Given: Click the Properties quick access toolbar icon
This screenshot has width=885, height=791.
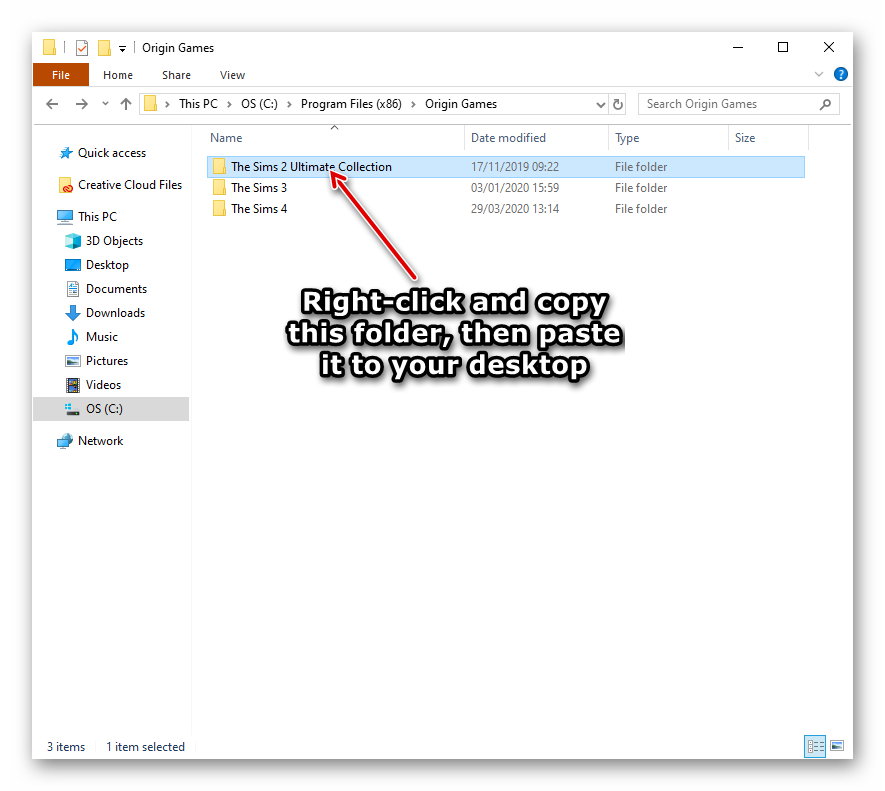Looking at the screenshot, I should 82,48.
